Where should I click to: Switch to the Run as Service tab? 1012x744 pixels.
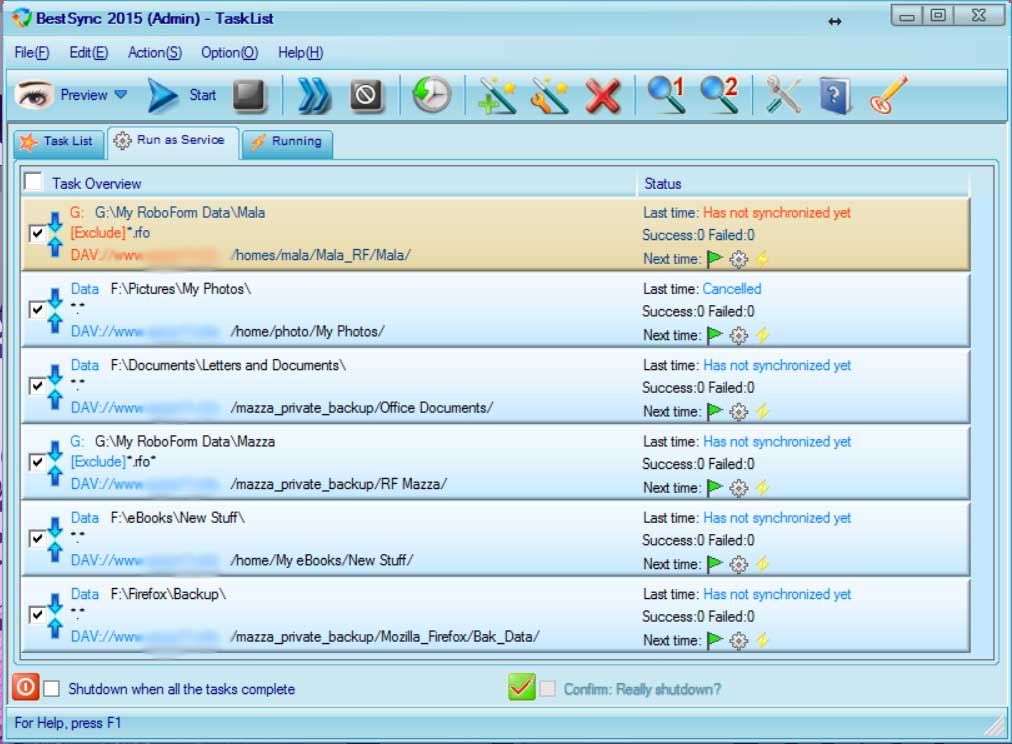[172, 140]
